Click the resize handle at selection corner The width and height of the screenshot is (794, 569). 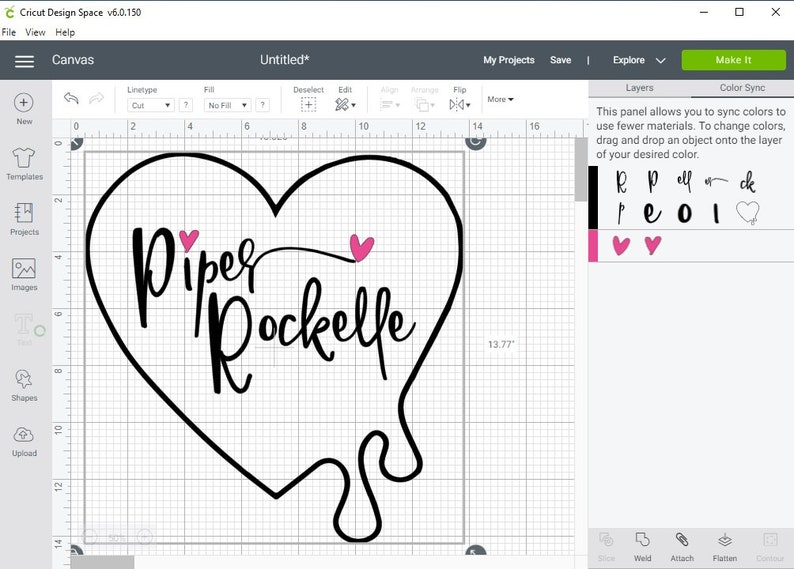click(475, 552)
